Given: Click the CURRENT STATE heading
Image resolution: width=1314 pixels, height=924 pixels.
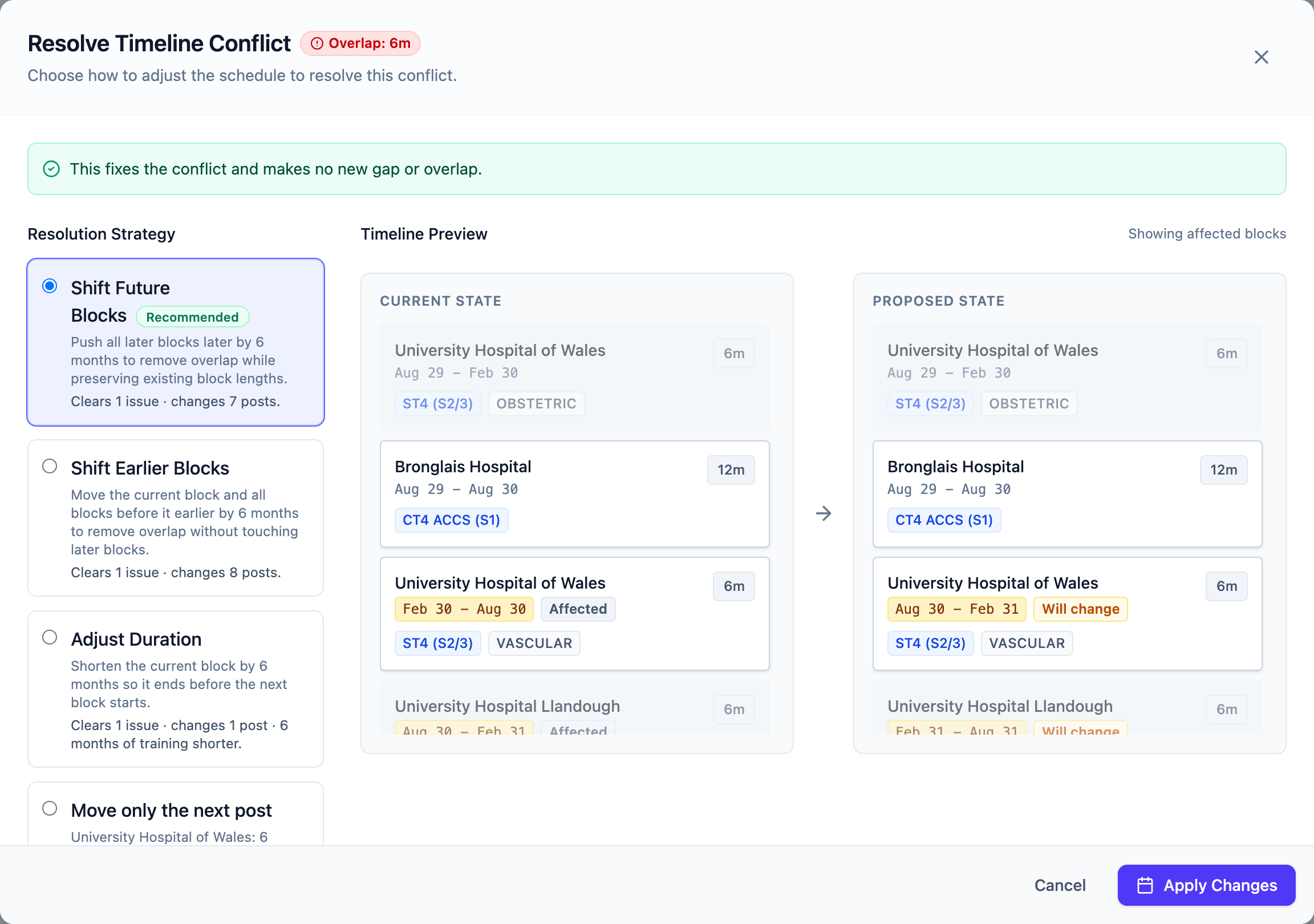Looking at the screenshot, I should [x=440, y=301].
